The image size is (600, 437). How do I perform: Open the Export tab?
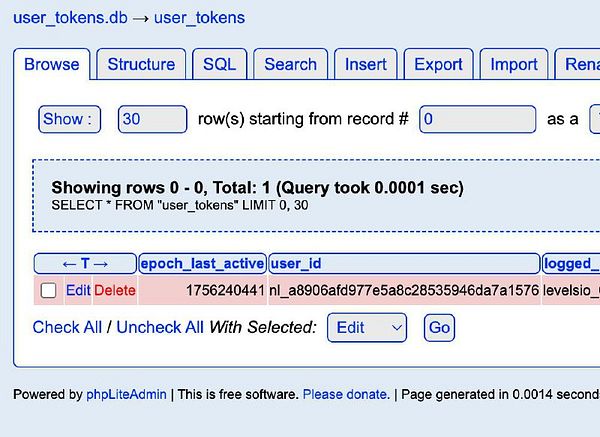coord(439,64)
